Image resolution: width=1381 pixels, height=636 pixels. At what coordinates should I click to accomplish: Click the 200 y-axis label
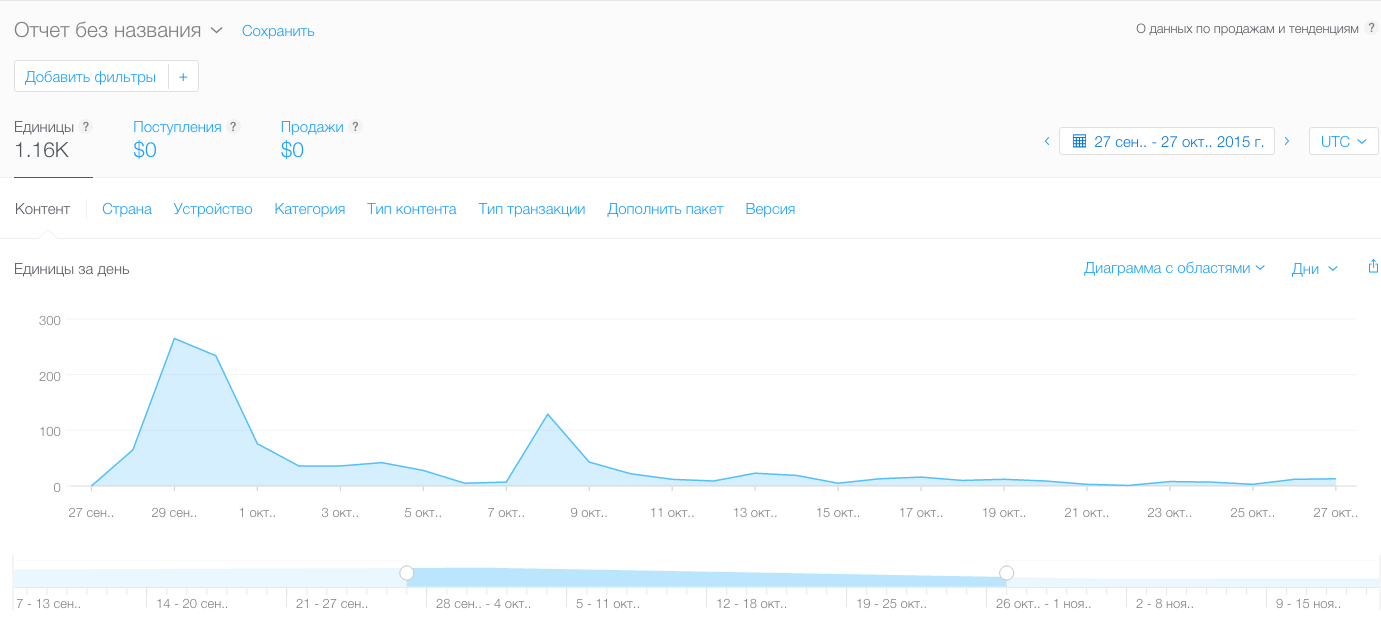[50, 376]
